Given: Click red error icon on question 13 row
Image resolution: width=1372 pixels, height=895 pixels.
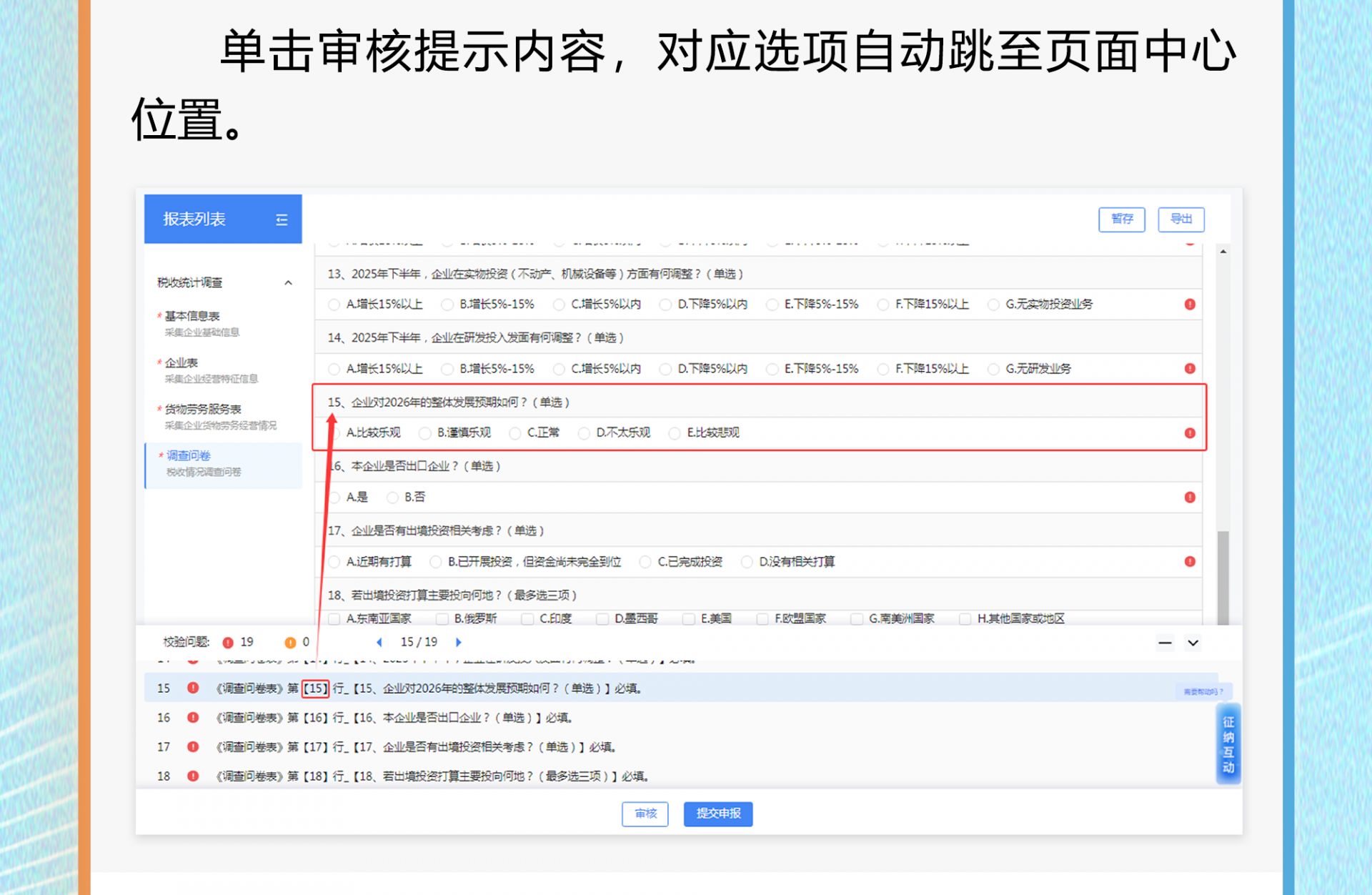Looking at the screenshot, I should (x=1190, y=305).
